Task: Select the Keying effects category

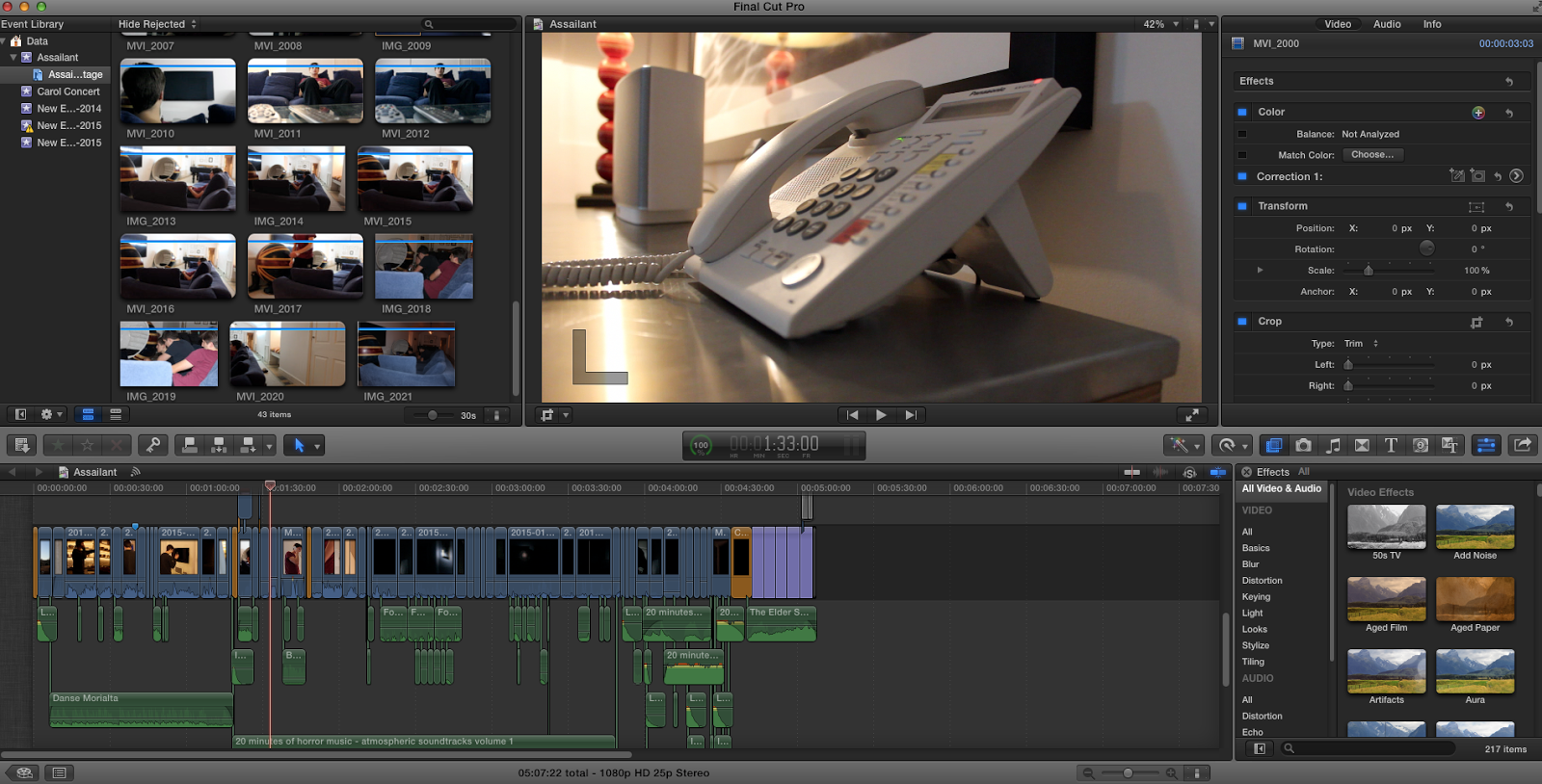Action: coord(1256,597)
